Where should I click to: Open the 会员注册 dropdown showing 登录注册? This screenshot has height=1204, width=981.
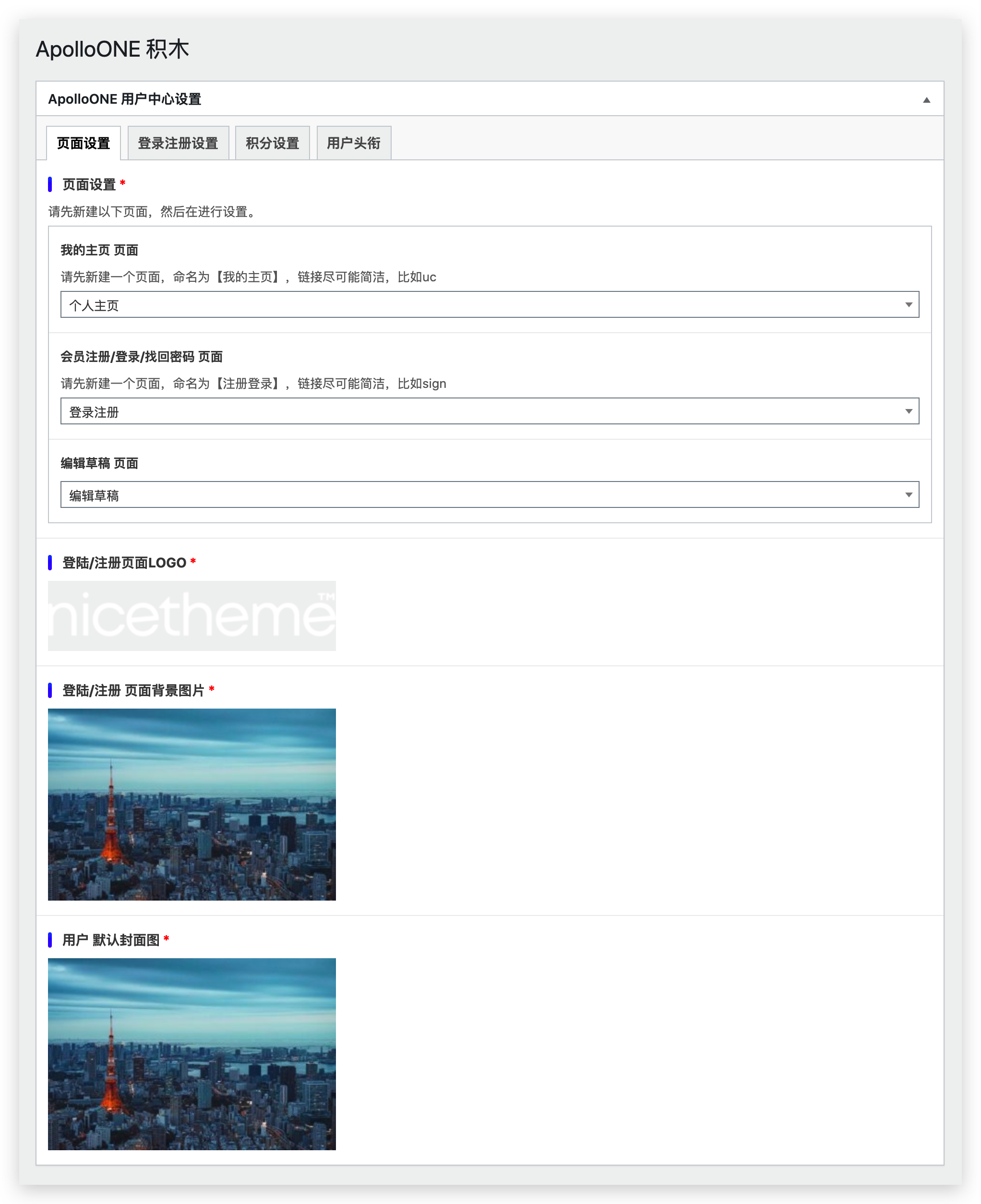(x=490, y=411)
